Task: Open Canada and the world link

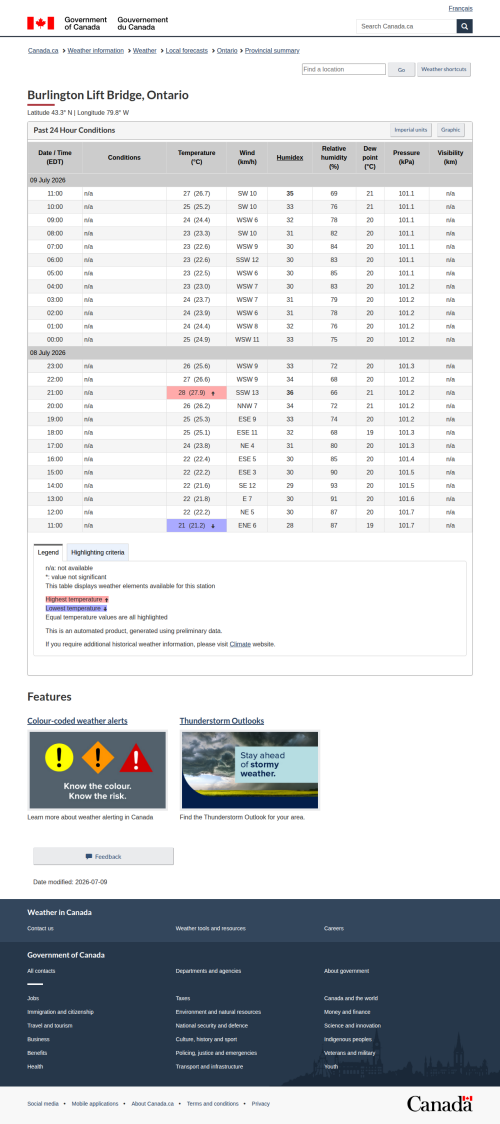Action: 351,999
